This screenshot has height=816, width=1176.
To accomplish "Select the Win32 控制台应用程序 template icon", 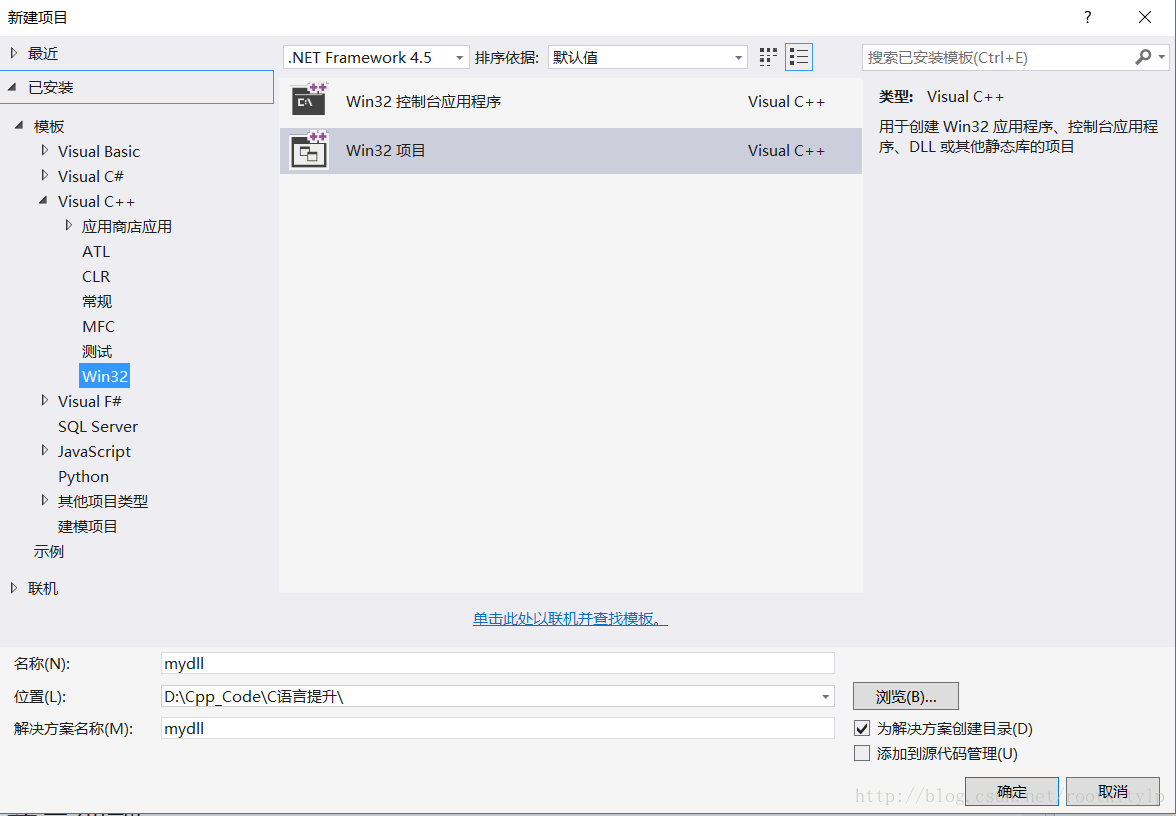I will 308,99.
